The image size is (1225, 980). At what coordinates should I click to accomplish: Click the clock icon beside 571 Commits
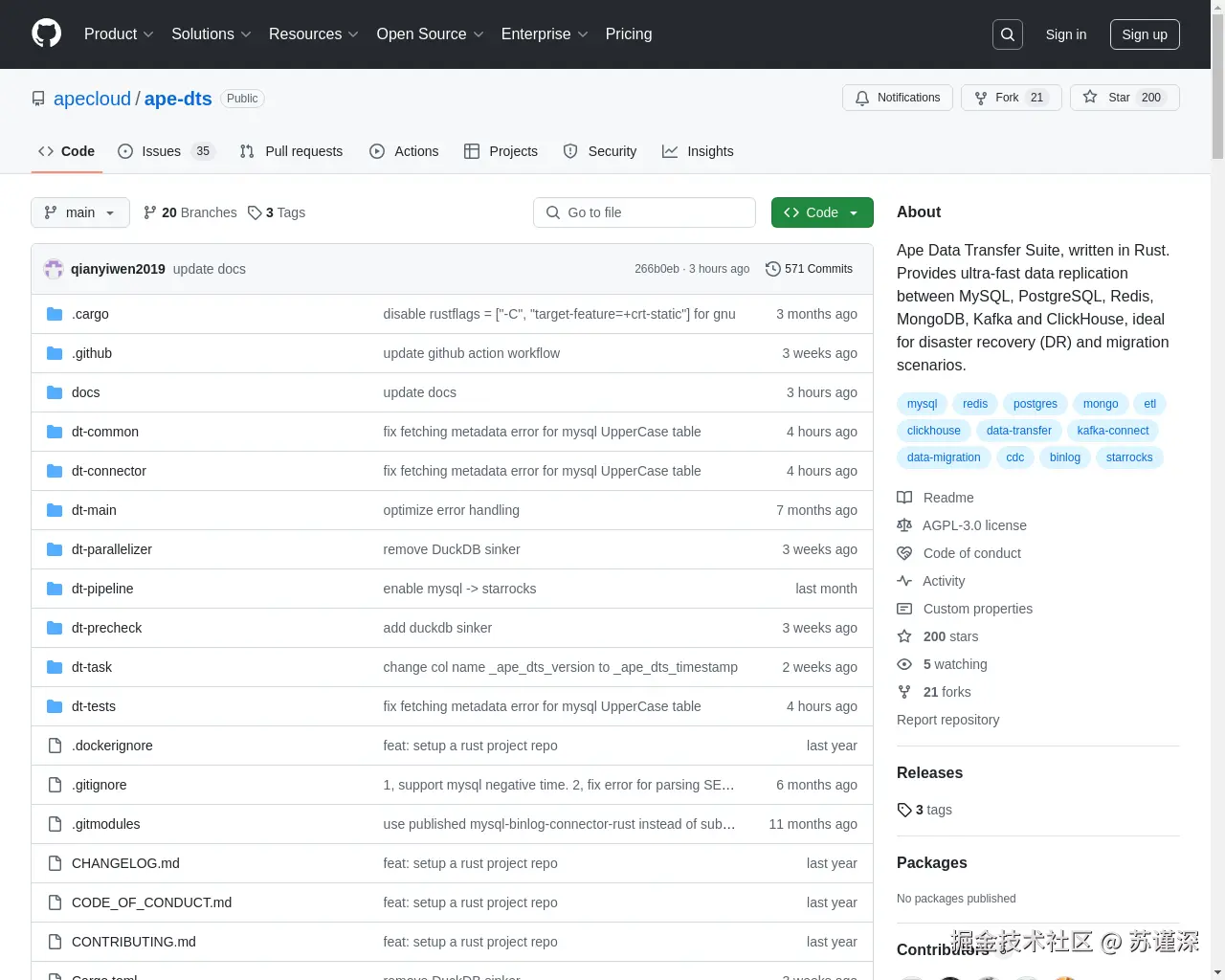click(772, 269)
